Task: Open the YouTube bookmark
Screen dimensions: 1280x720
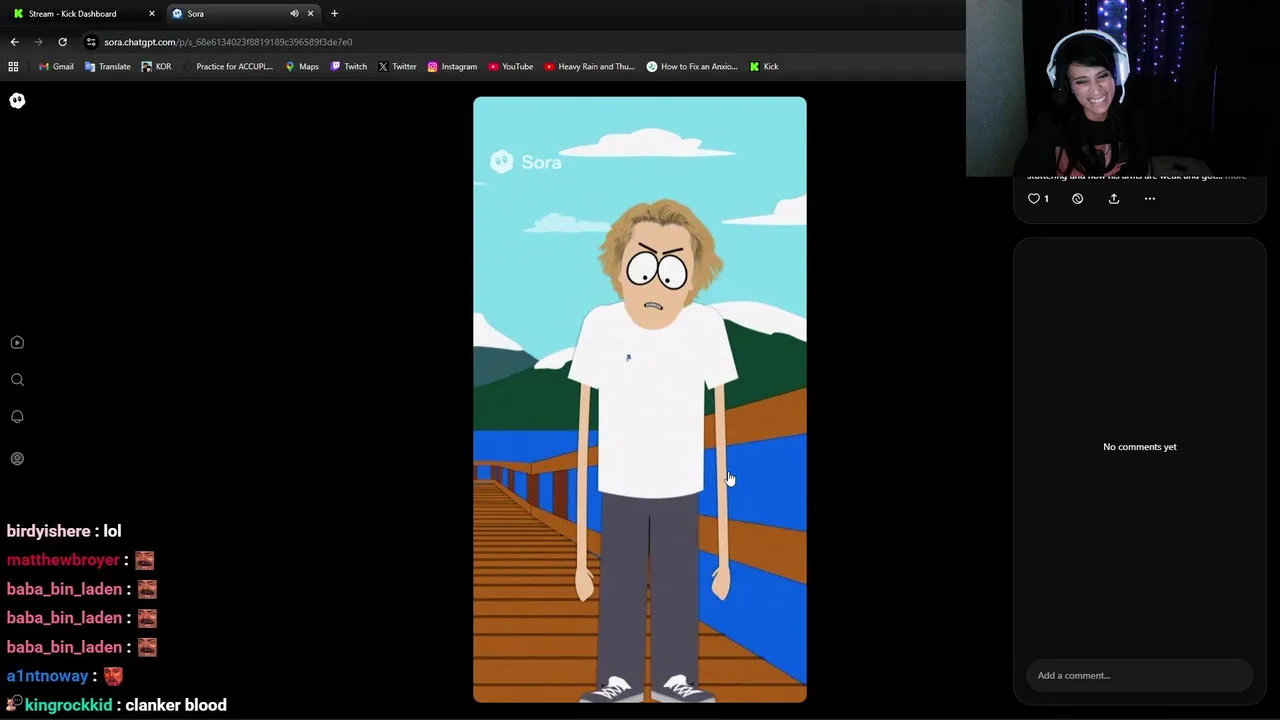Action: click(x=510, y=67)
